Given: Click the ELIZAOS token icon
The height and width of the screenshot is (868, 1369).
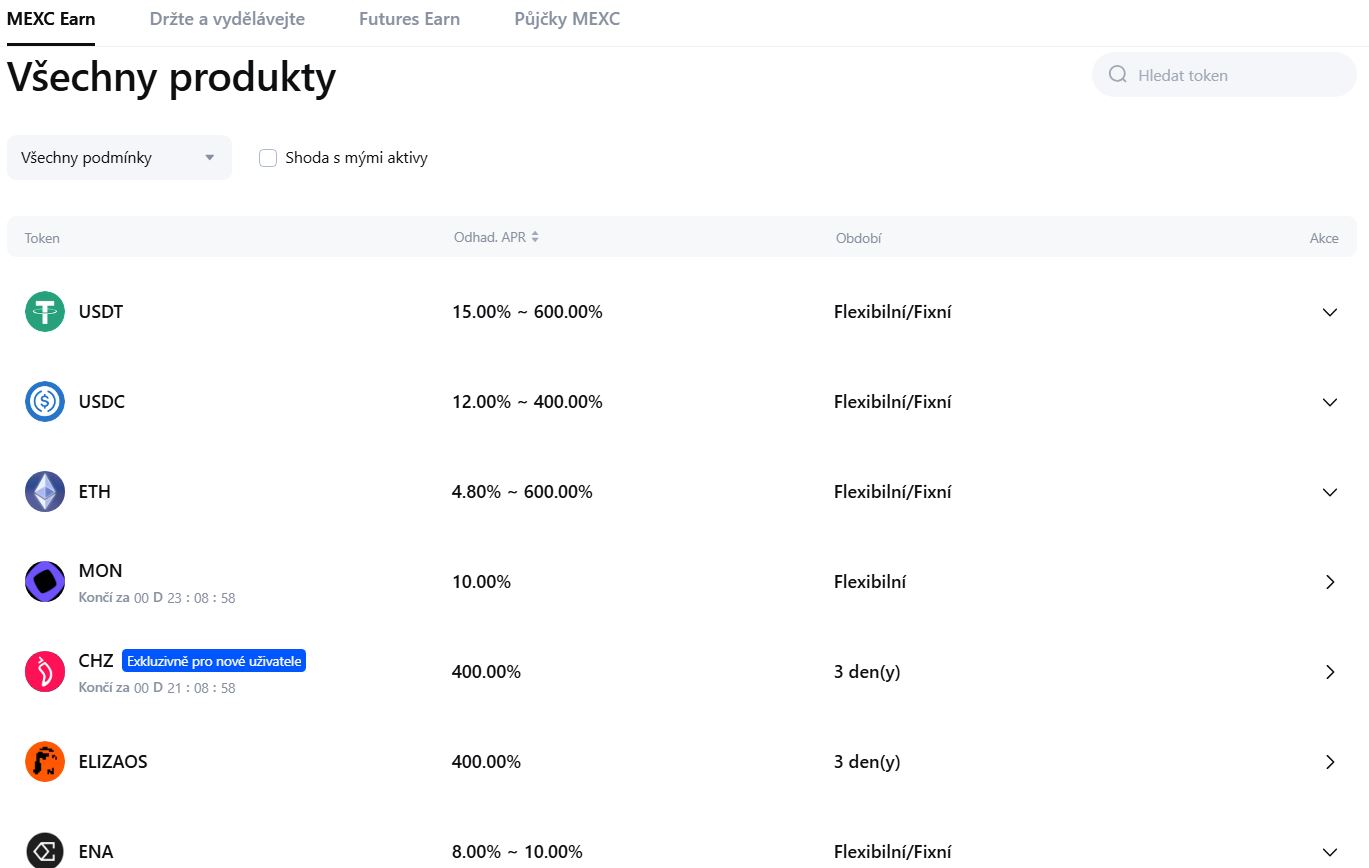Looking at the screenshot, I should [45, 762].
